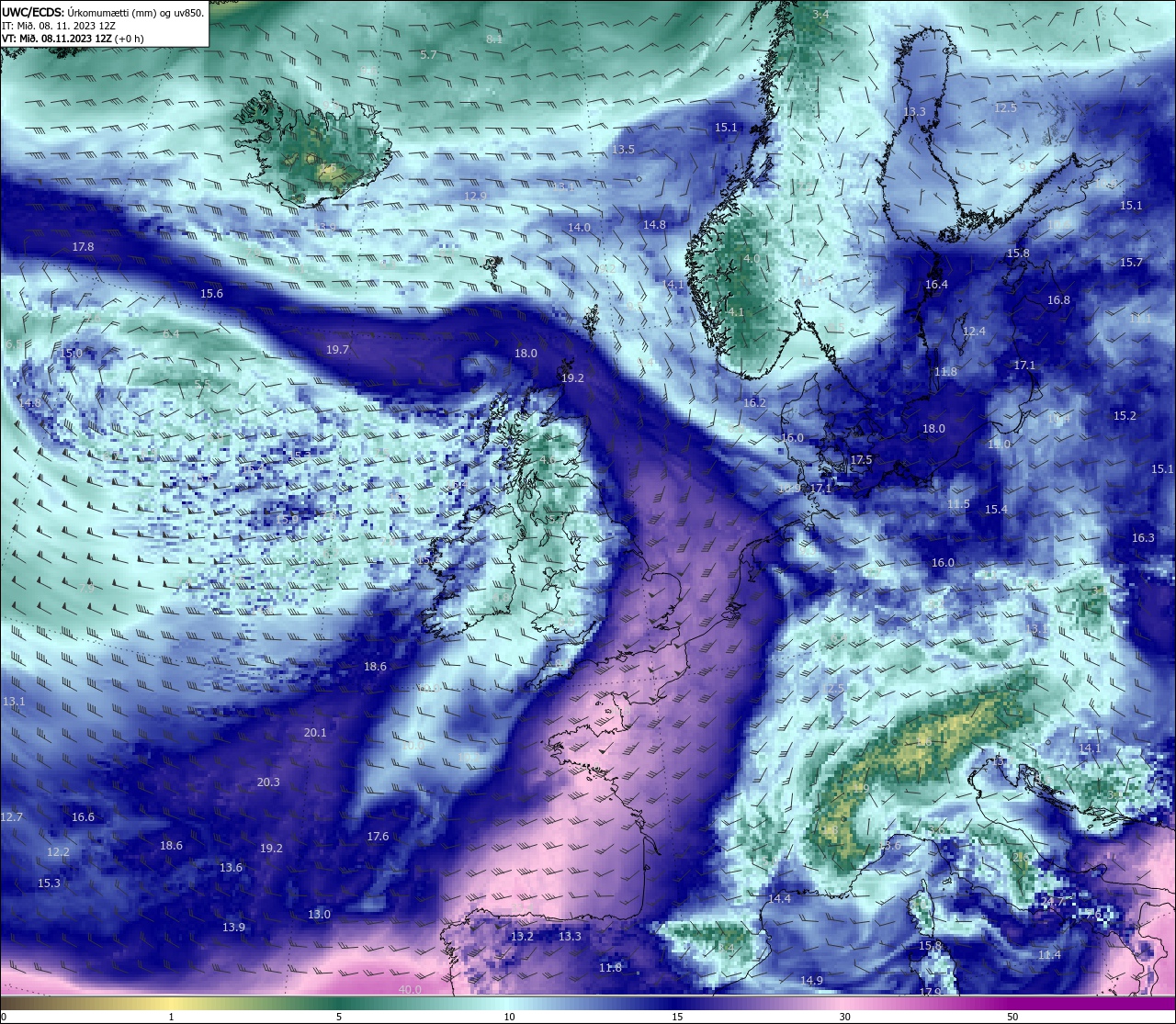The image size is (1176, 1024).
Task: Click the 16.6 value label
Action: coord(83,817)
